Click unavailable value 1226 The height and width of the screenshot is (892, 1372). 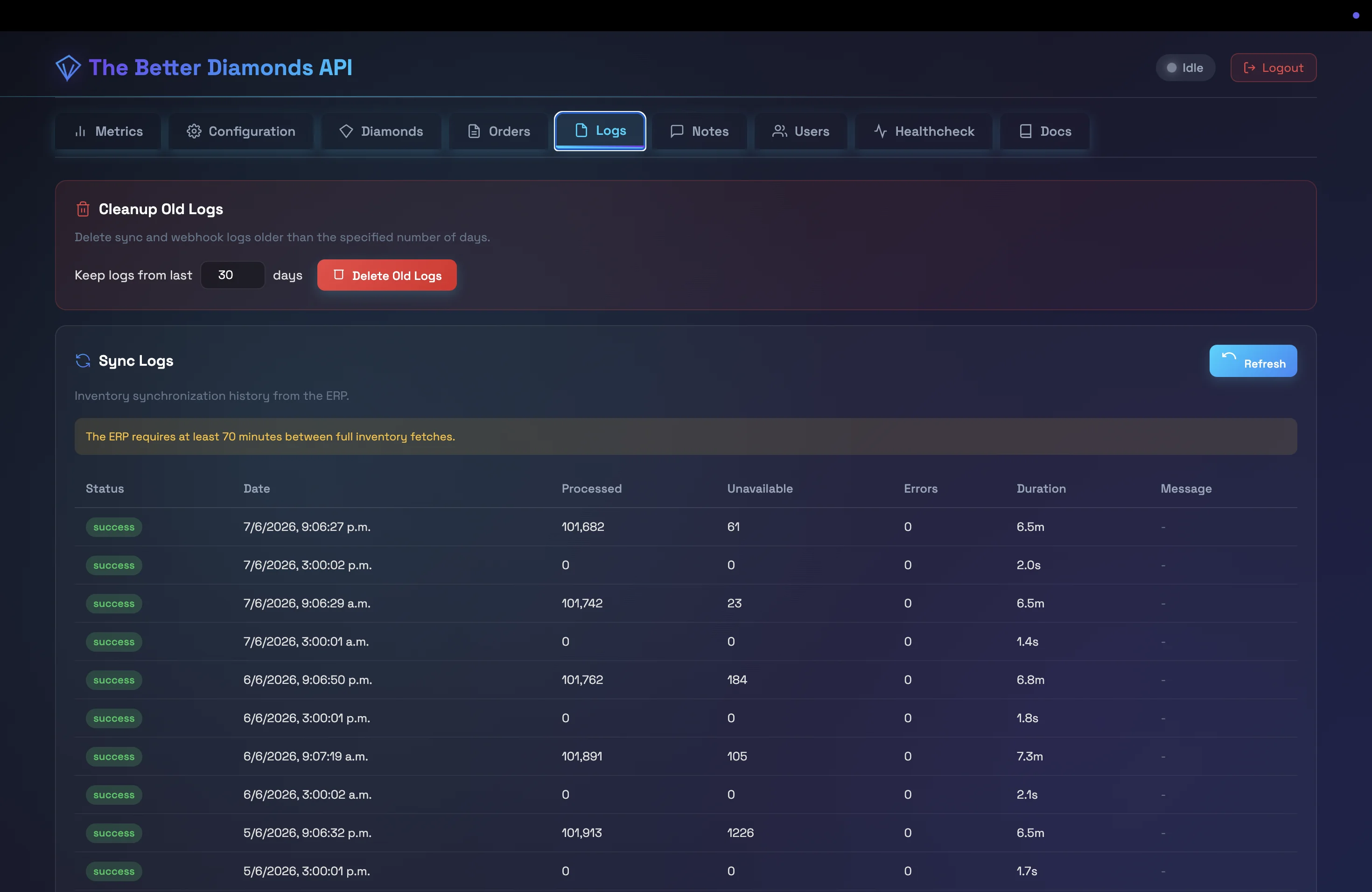click(x=740, y=833)
